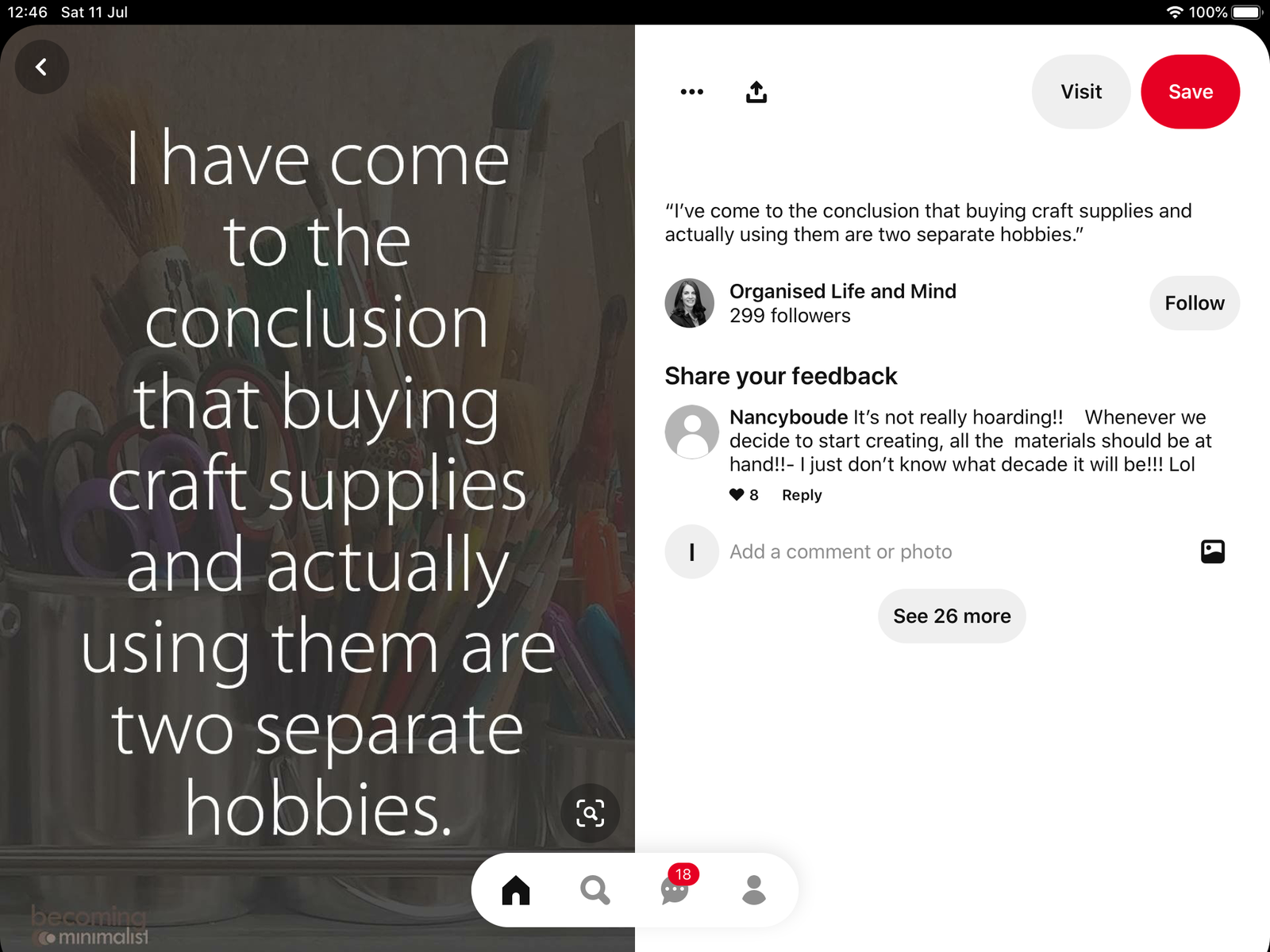1270x952 pixels.
Task: Open the three-dot more options menu
Action: tap(692, 92)
